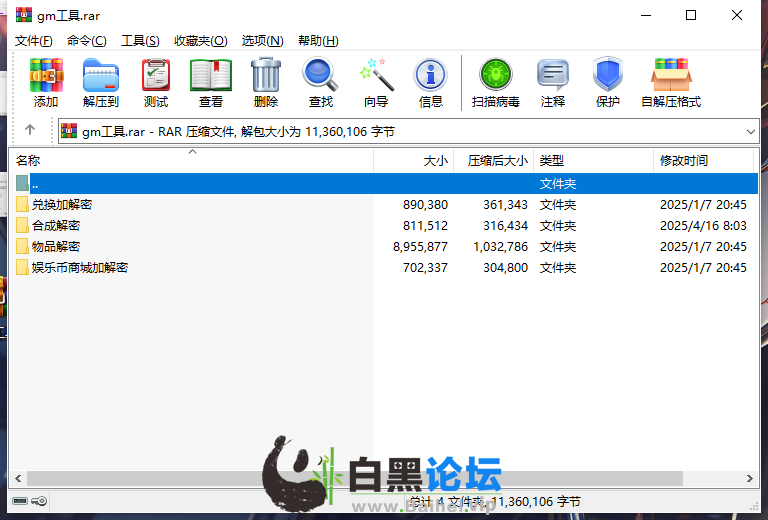Click the date 2025/4/16 8:03

pyautogui.click(x=703, y=226)
